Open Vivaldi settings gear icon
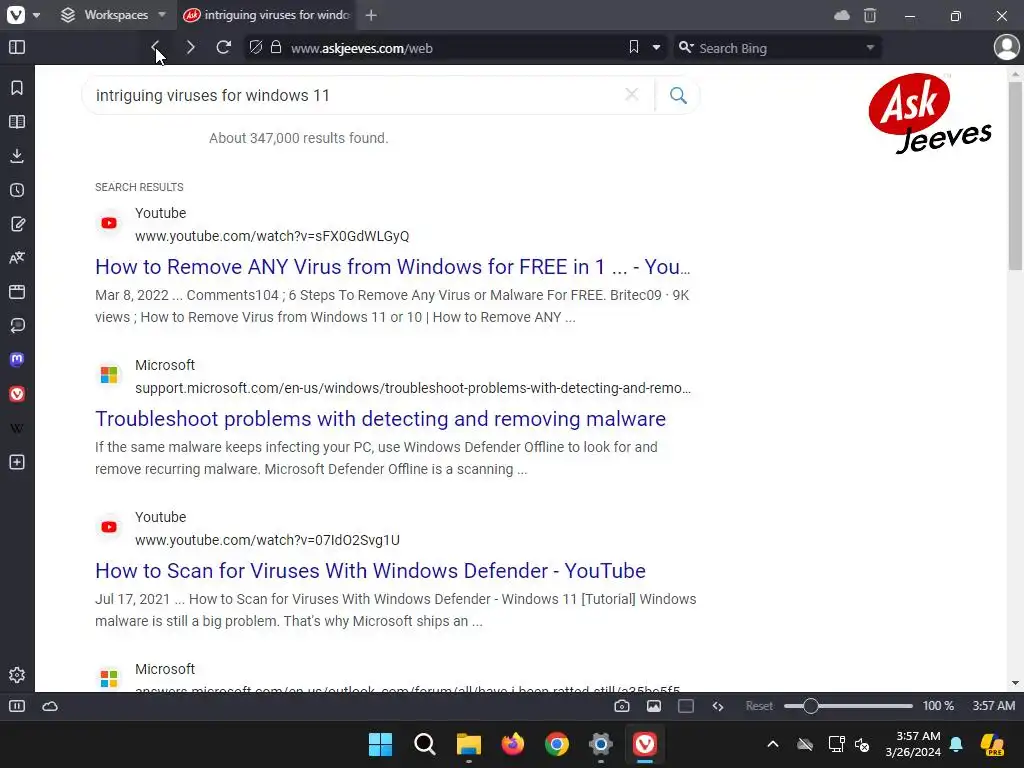1024x768 pixels. coord(17,675)
